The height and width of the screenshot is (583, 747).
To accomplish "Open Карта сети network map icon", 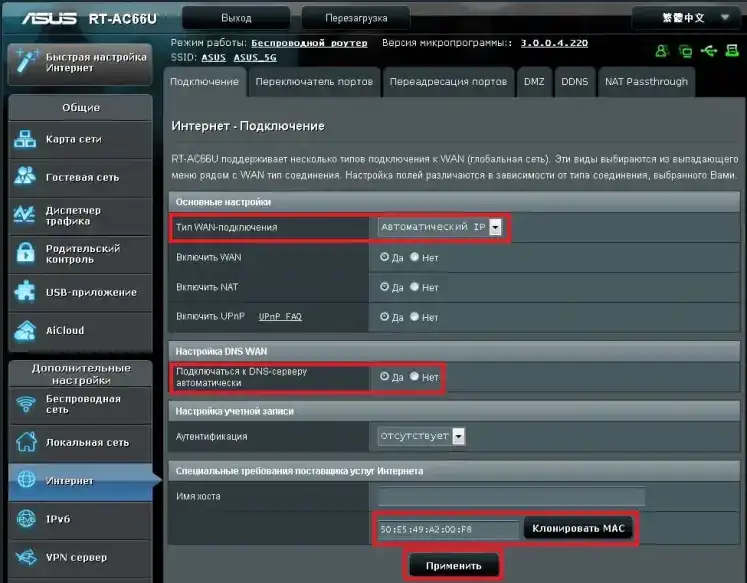I will [25, 139].
